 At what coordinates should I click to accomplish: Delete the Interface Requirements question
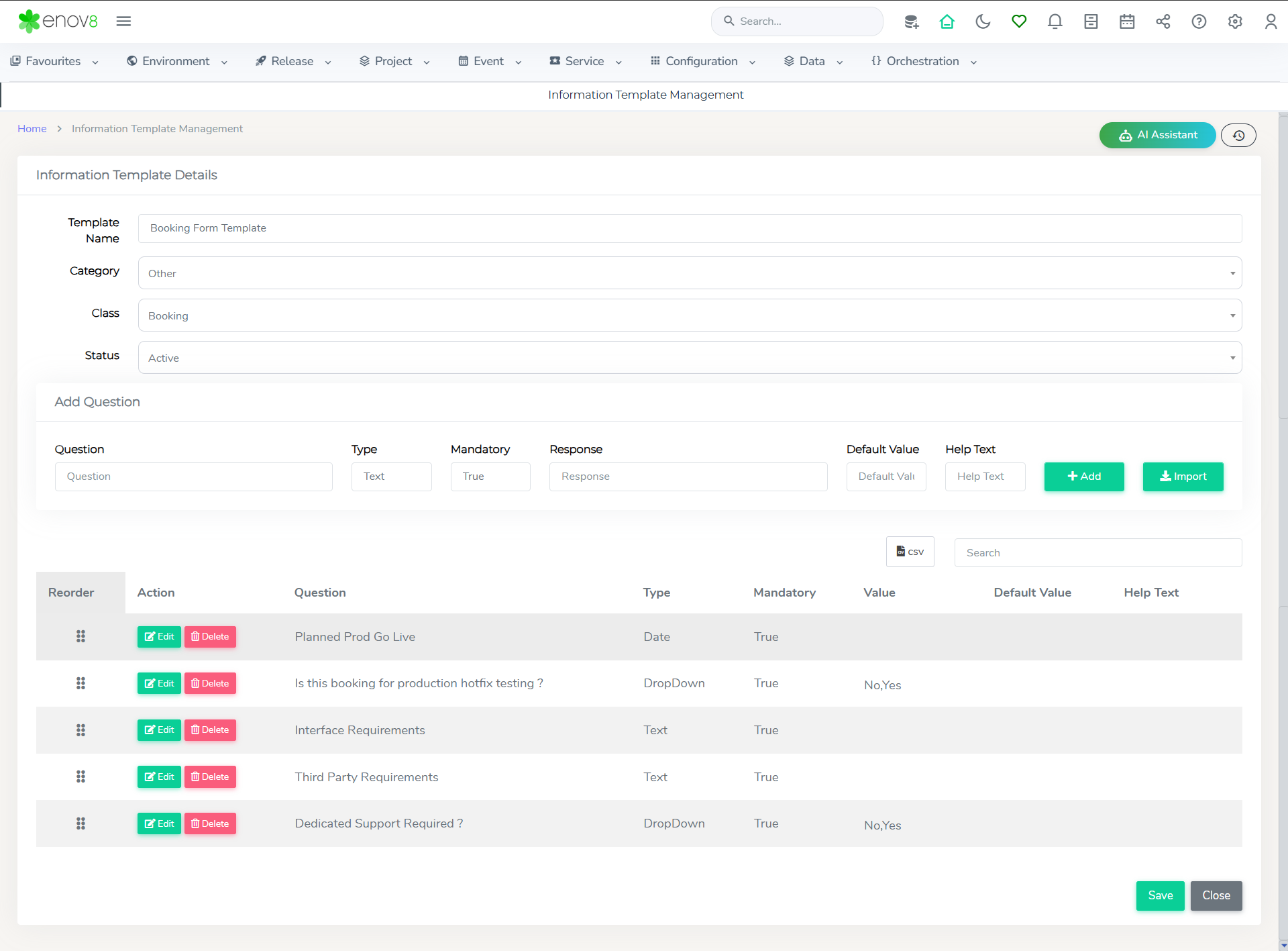point(210,730)
